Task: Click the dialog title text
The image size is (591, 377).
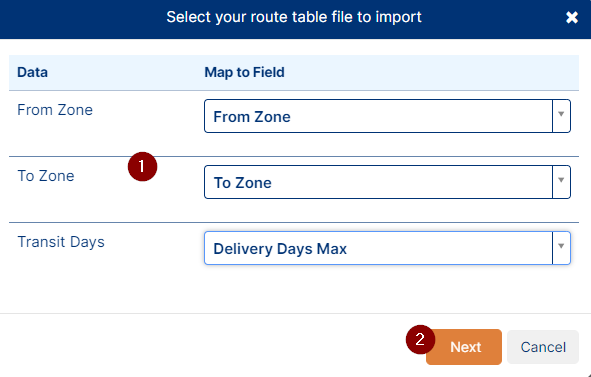Action: 294,17
